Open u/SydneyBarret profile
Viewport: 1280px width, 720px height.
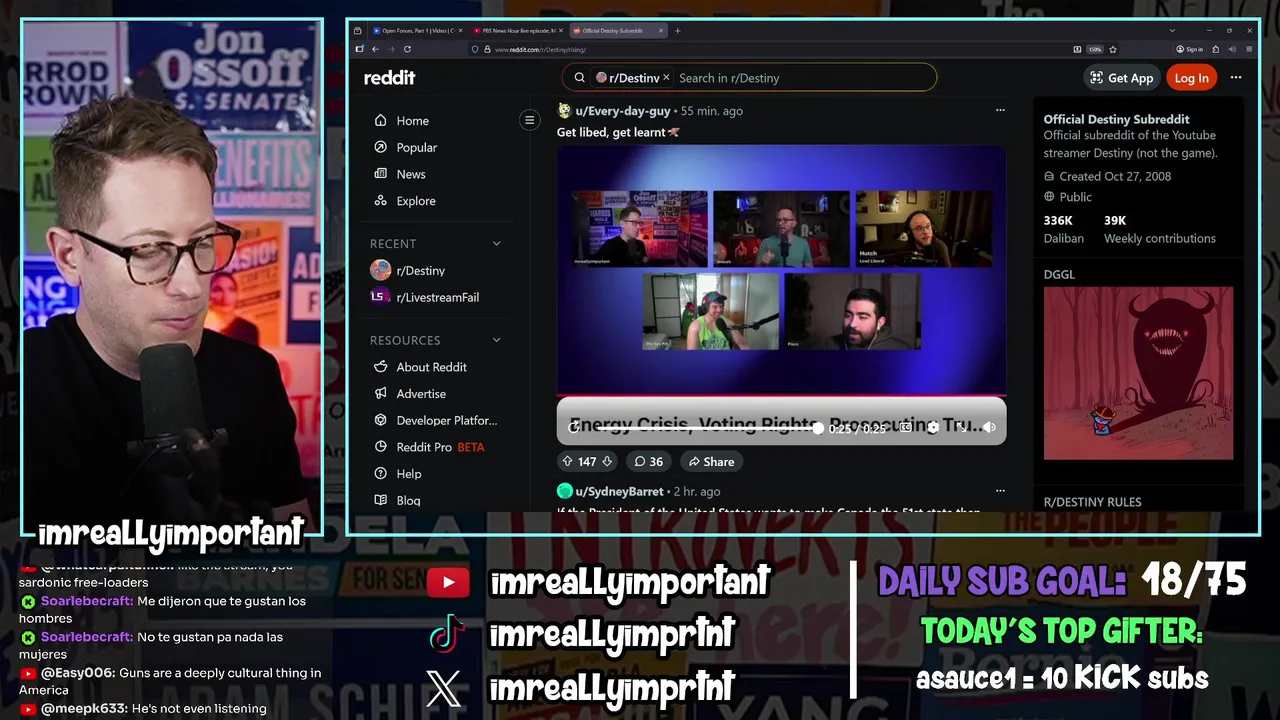pos(619,491)
